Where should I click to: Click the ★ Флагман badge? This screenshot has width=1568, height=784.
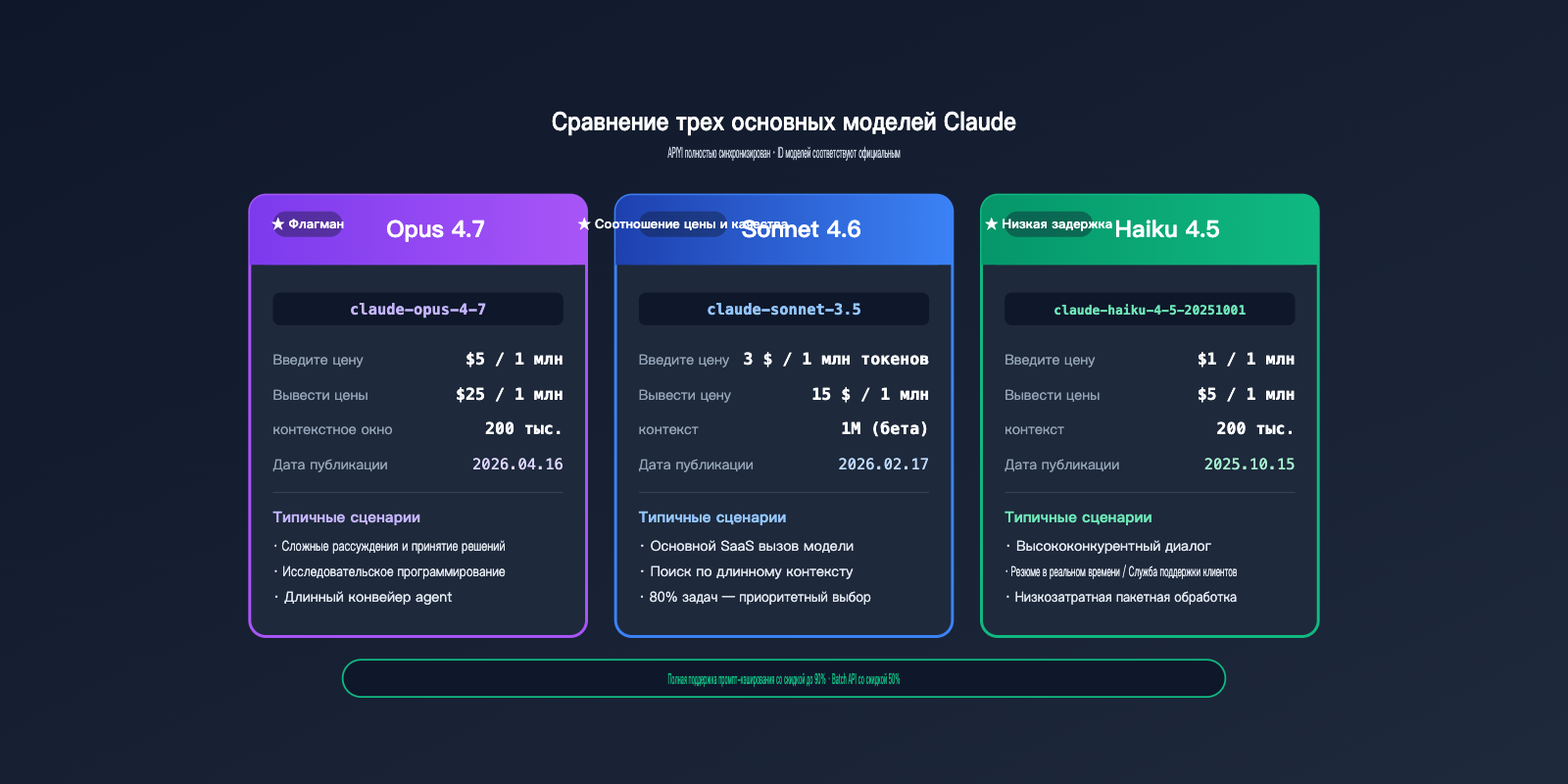[308, 224]
